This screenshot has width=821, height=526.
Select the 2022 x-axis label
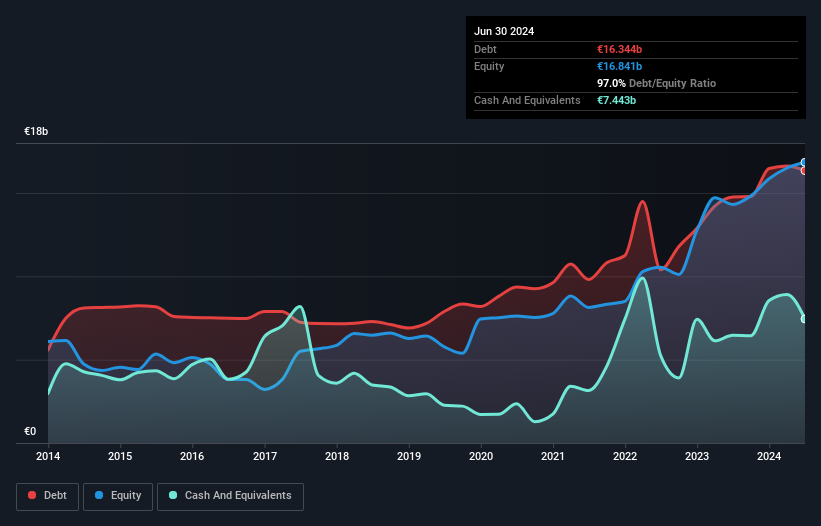(625, 455)
